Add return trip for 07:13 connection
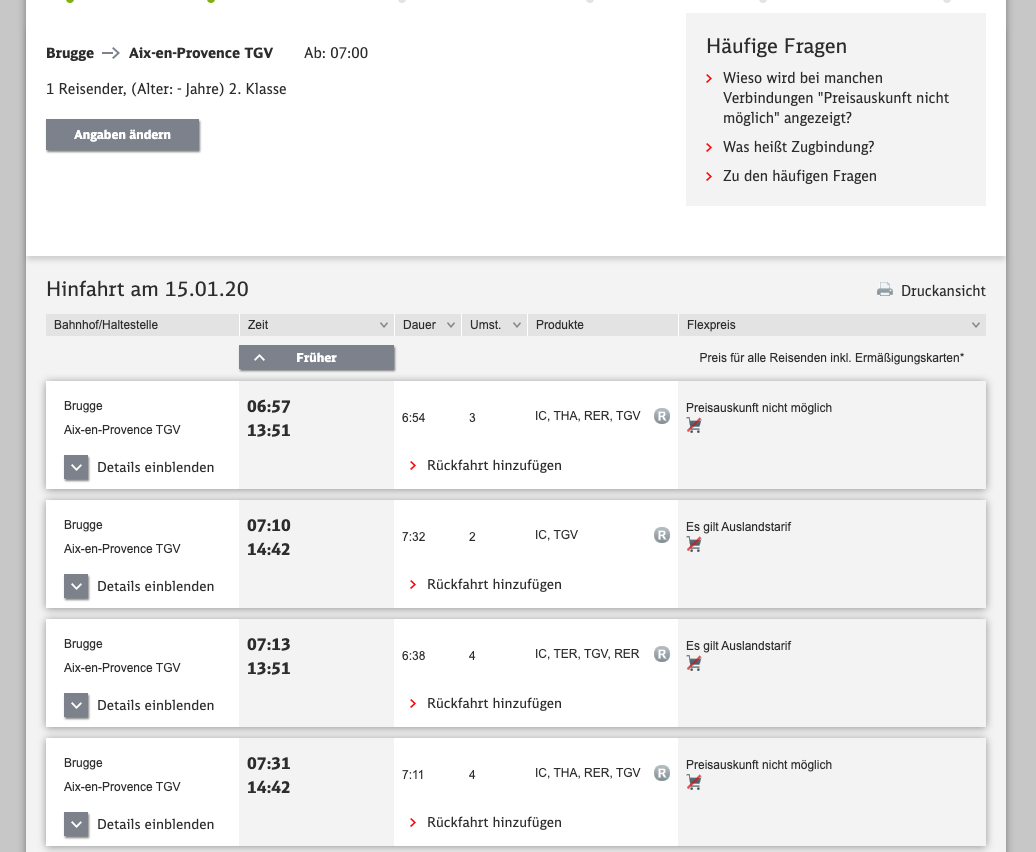Viewport: 1036px width, 852px height. [x=493, y=703]
